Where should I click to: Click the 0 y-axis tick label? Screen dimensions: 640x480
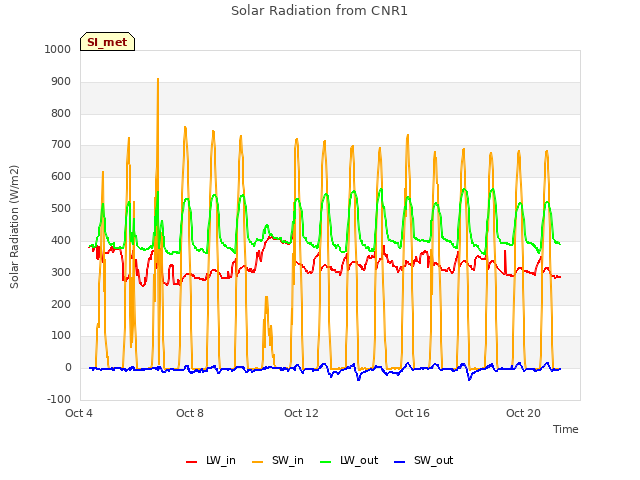pyautogui.click(x=68, y=368)
